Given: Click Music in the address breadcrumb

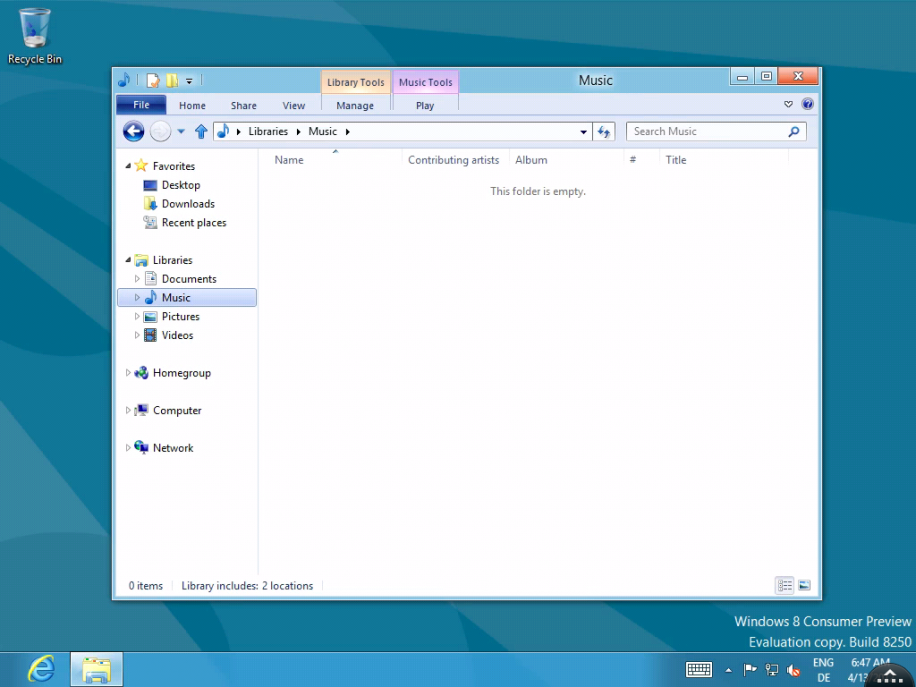Looking at the screenshot, I should [x=322, y=131].
